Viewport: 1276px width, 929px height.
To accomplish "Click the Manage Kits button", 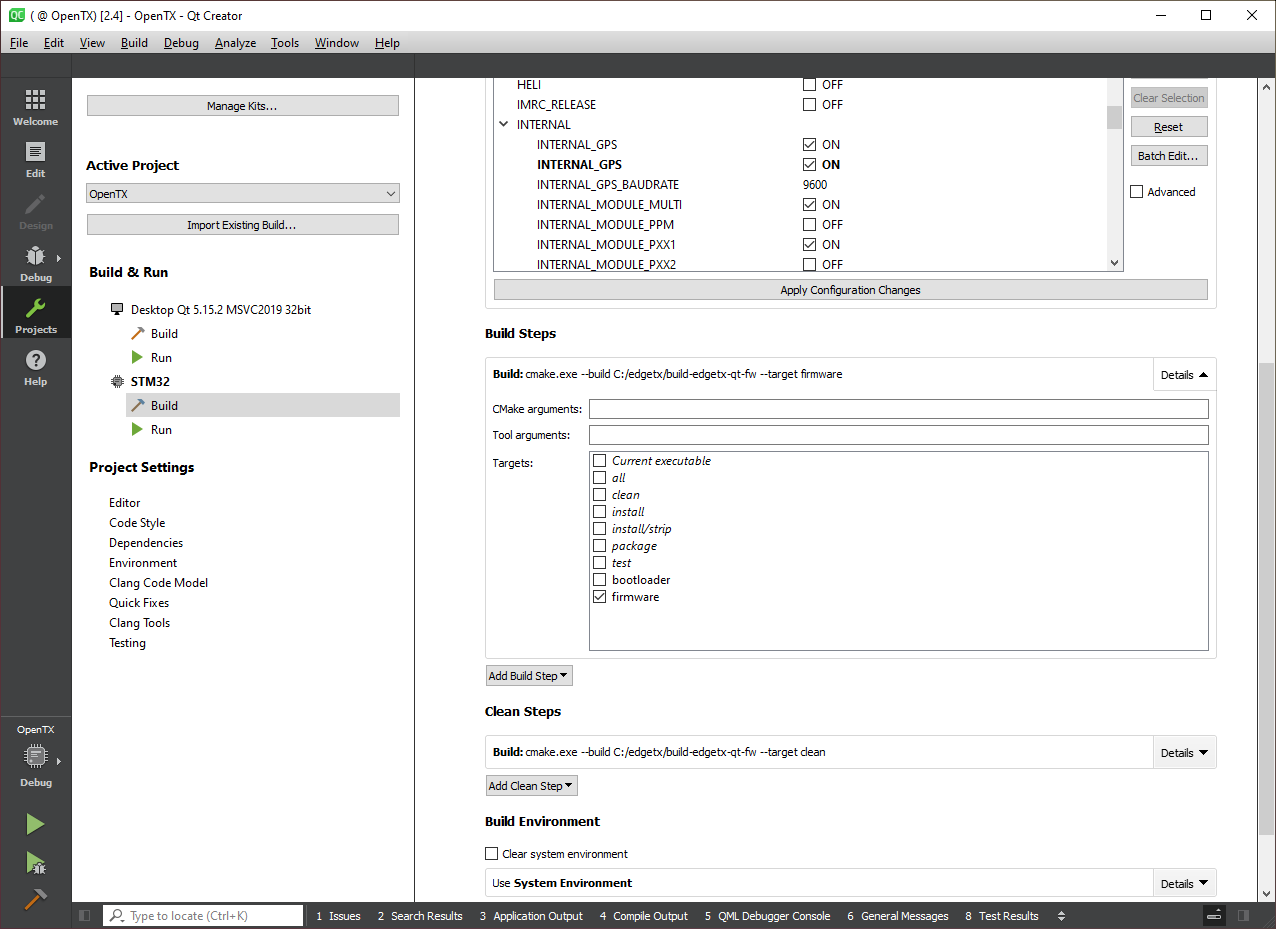I will [242, 106].
